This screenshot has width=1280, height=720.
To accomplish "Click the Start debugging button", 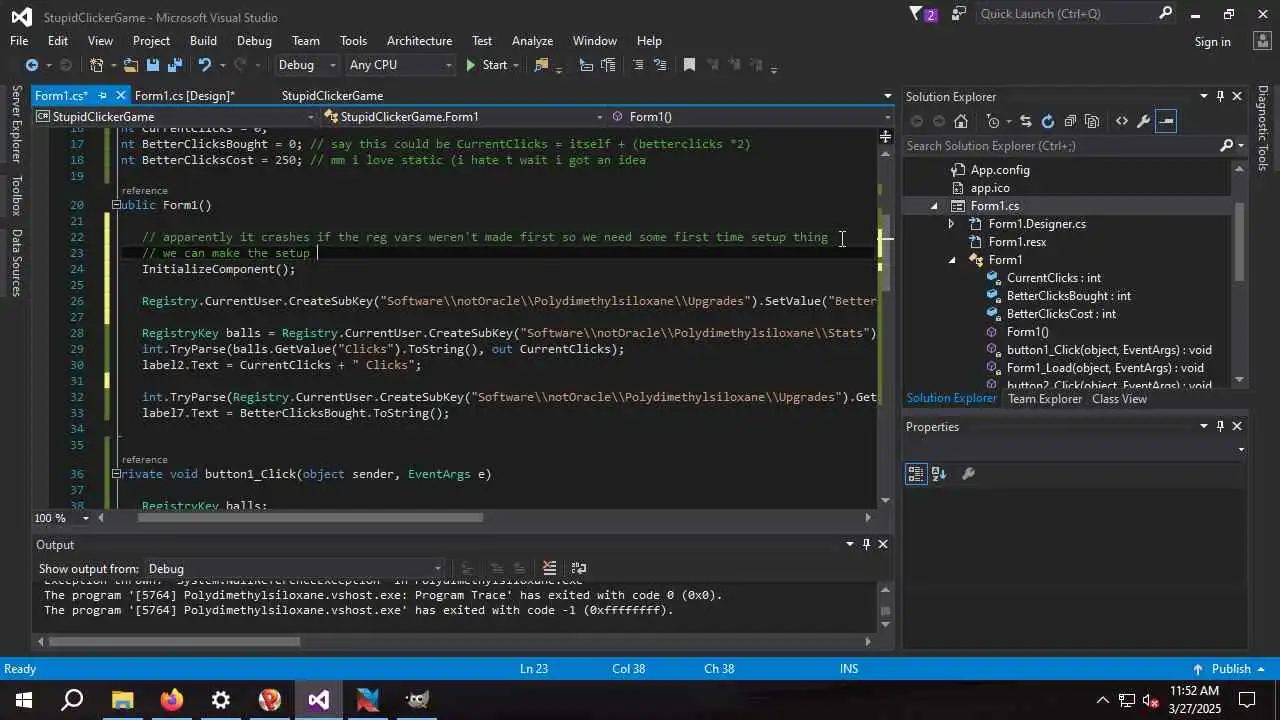I will pyautogui.click(x=486, y=65).
